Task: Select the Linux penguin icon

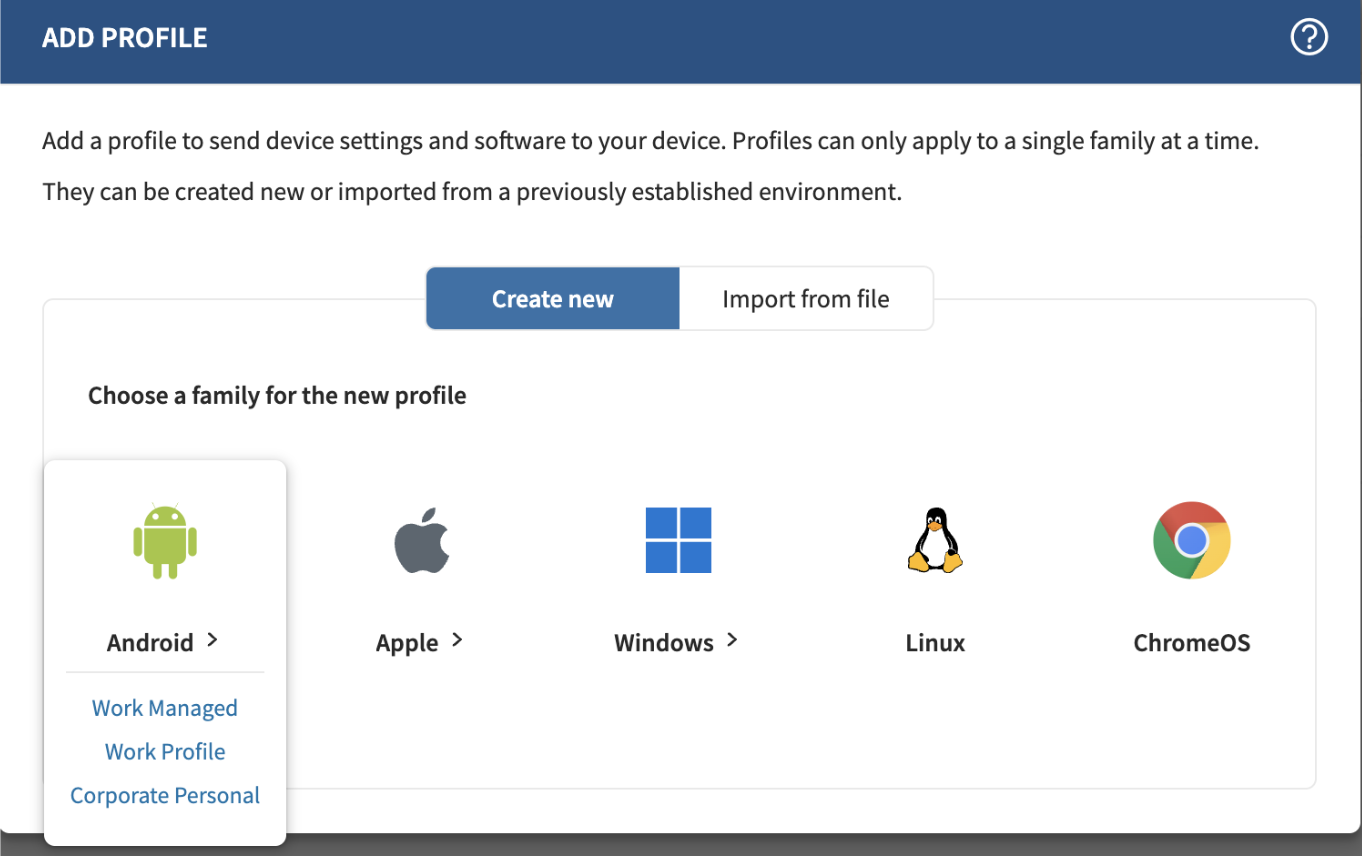Action: point(935,540)
